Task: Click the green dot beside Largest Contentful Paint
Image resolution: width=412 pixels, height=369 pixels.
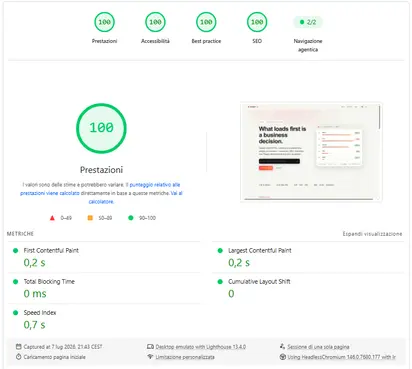Action: point(220,250)
